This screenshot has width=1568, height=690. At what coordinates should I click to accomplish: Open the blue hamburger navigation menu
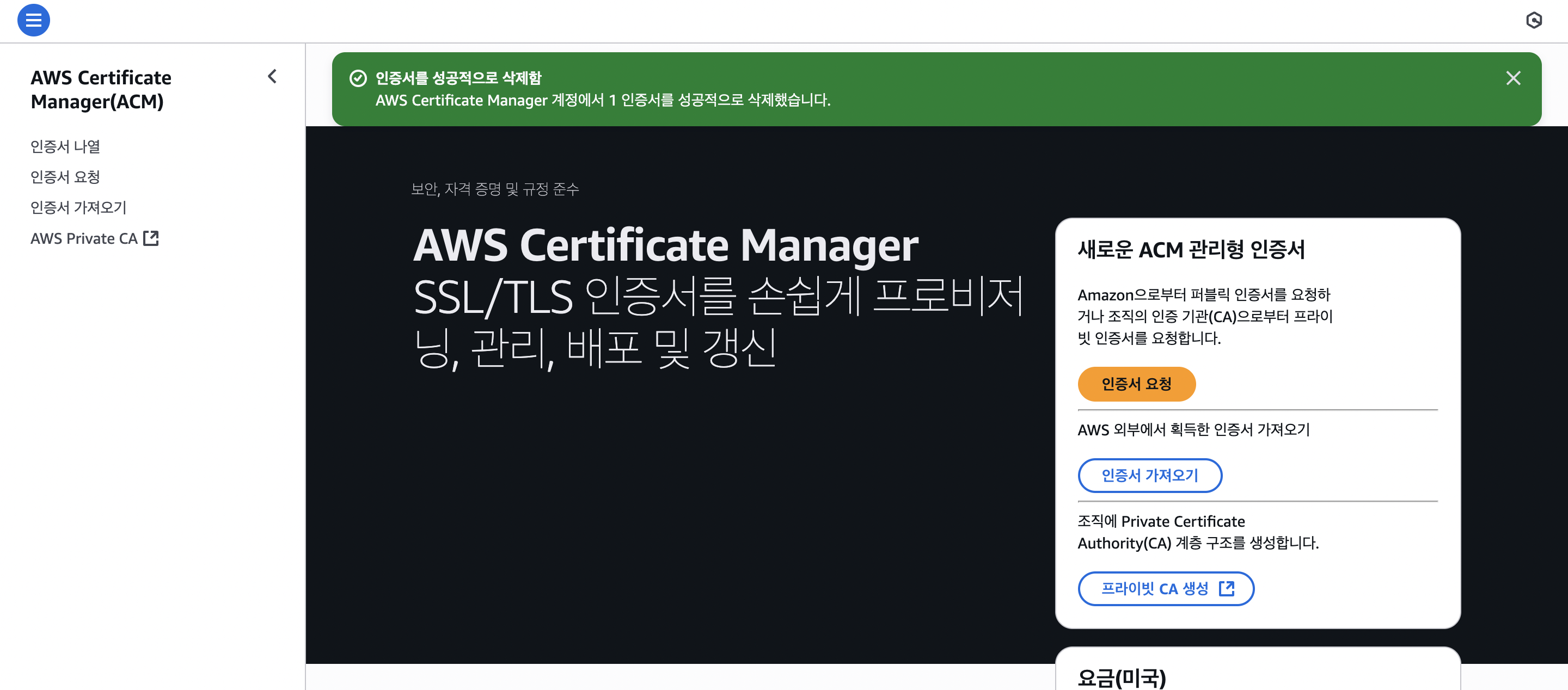pos(33,21)
